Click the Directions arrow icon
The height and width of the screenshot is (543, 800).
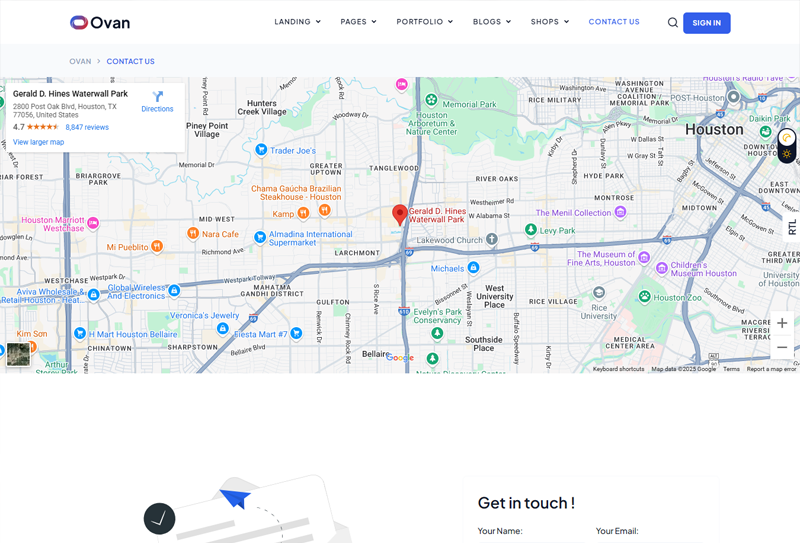(157, 96)
